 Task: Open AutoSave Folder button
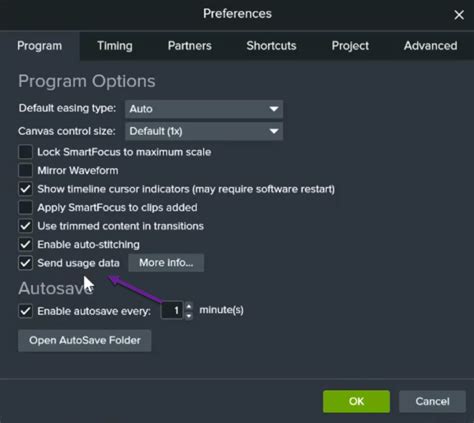point(85,340)
